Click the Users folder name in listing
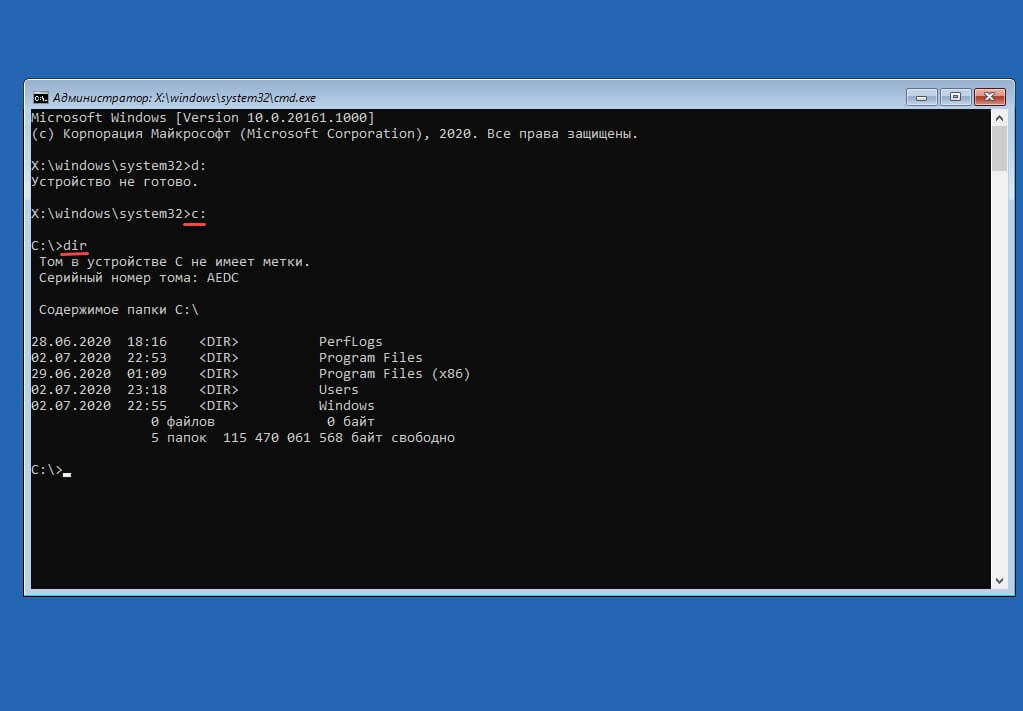The height and width of the screenshot is (711, 1023). click(338, 390)
